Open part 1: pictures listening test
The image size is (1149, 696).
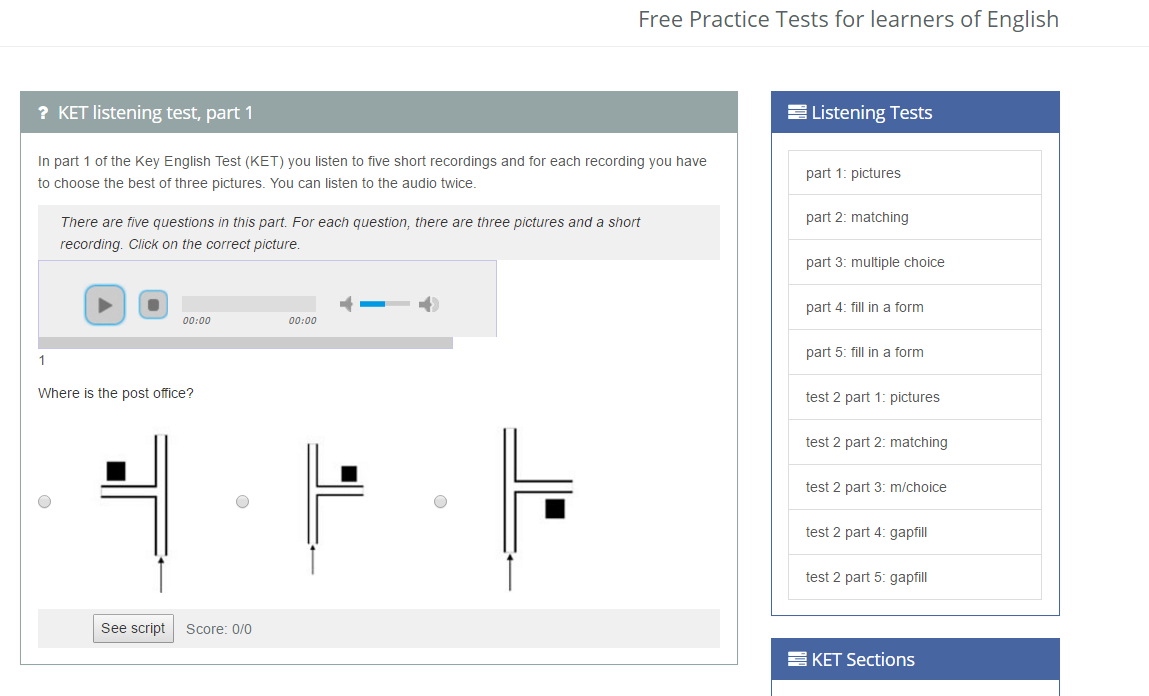[x=853, y=173]
